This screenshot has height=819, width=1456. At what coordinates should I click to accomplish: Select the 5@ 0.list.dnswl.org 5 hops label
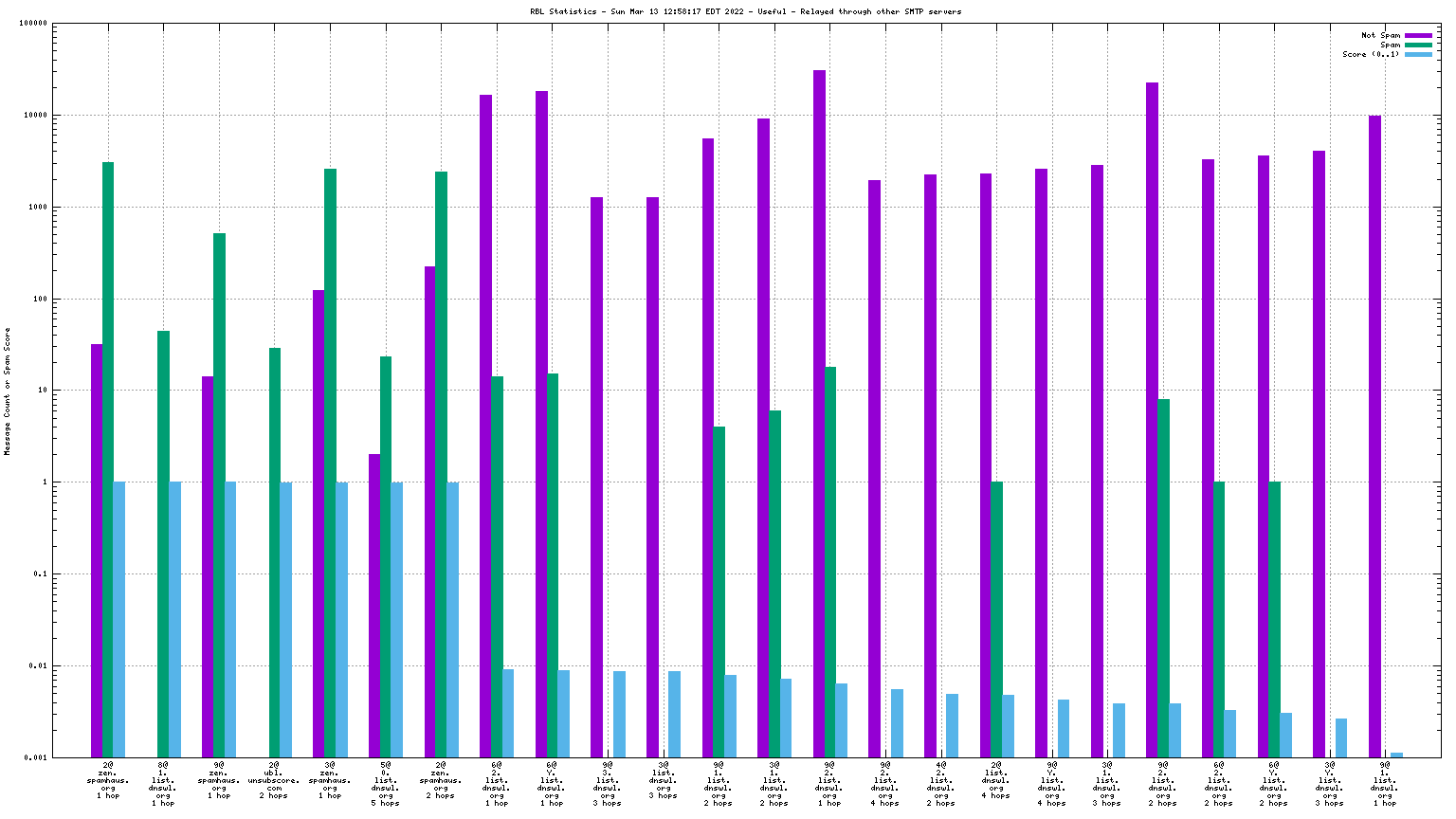point(385,783)
